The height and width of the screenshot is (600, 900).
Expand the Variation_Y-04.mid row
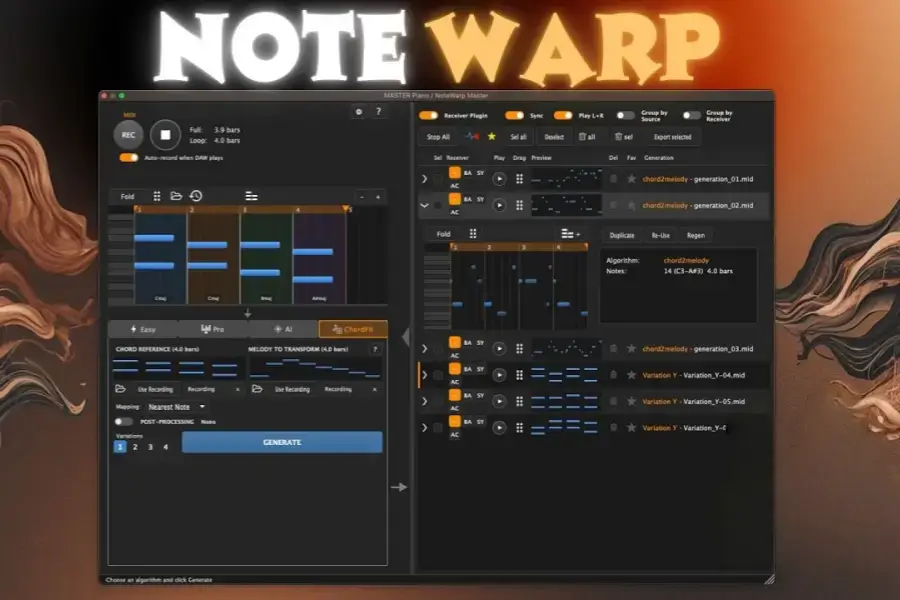425,376
